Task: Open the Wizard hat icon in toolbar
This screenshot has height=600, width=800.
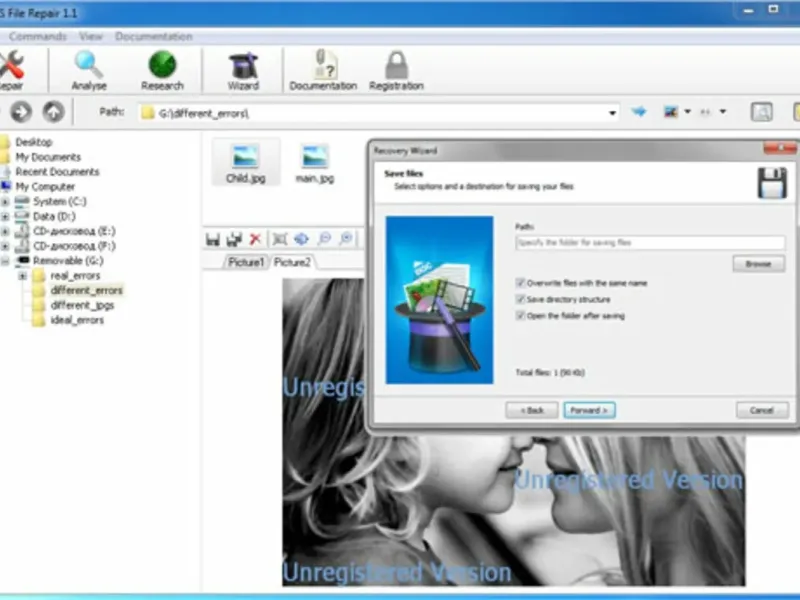Action: click(x=243, y=65)
